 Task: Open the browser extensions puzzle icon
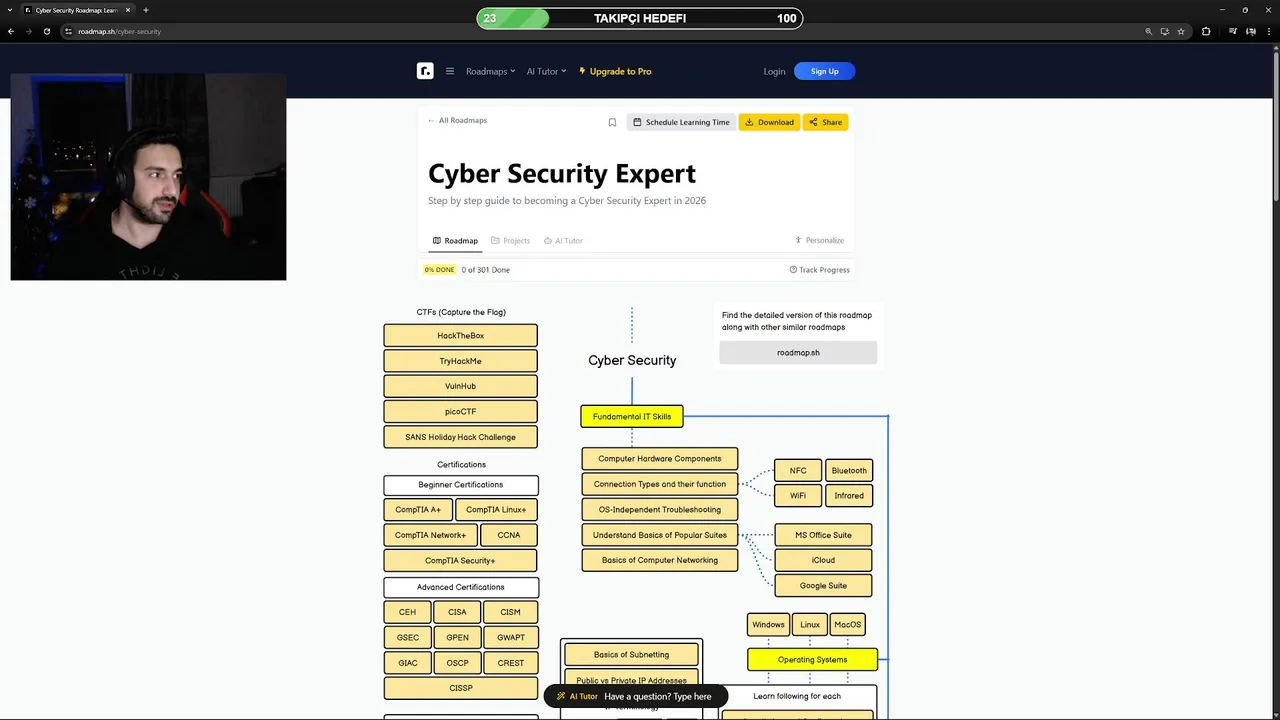coord(1206,31)
